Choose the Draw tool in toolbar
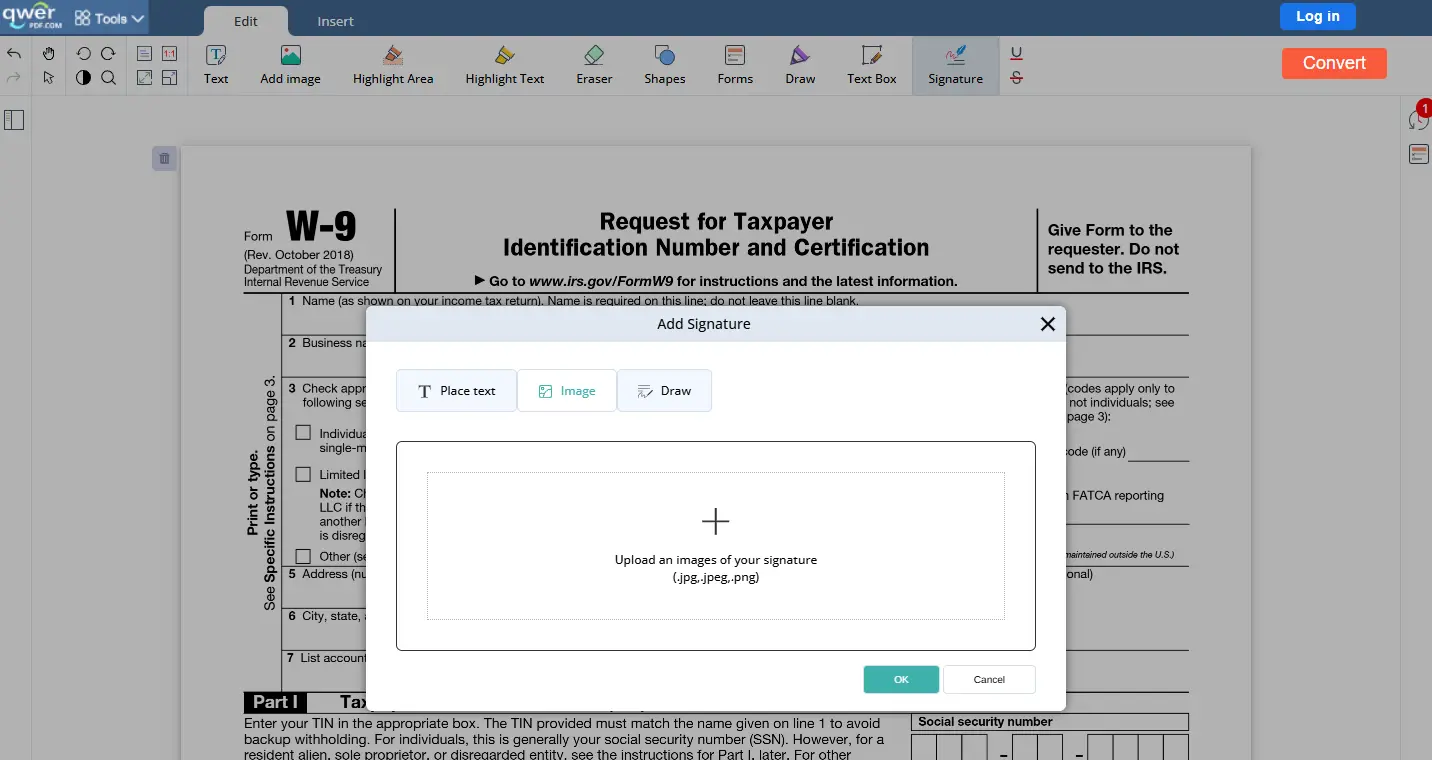Image resolution: width=1432 pixels, height=760 pixels. (x=800, y=66)
